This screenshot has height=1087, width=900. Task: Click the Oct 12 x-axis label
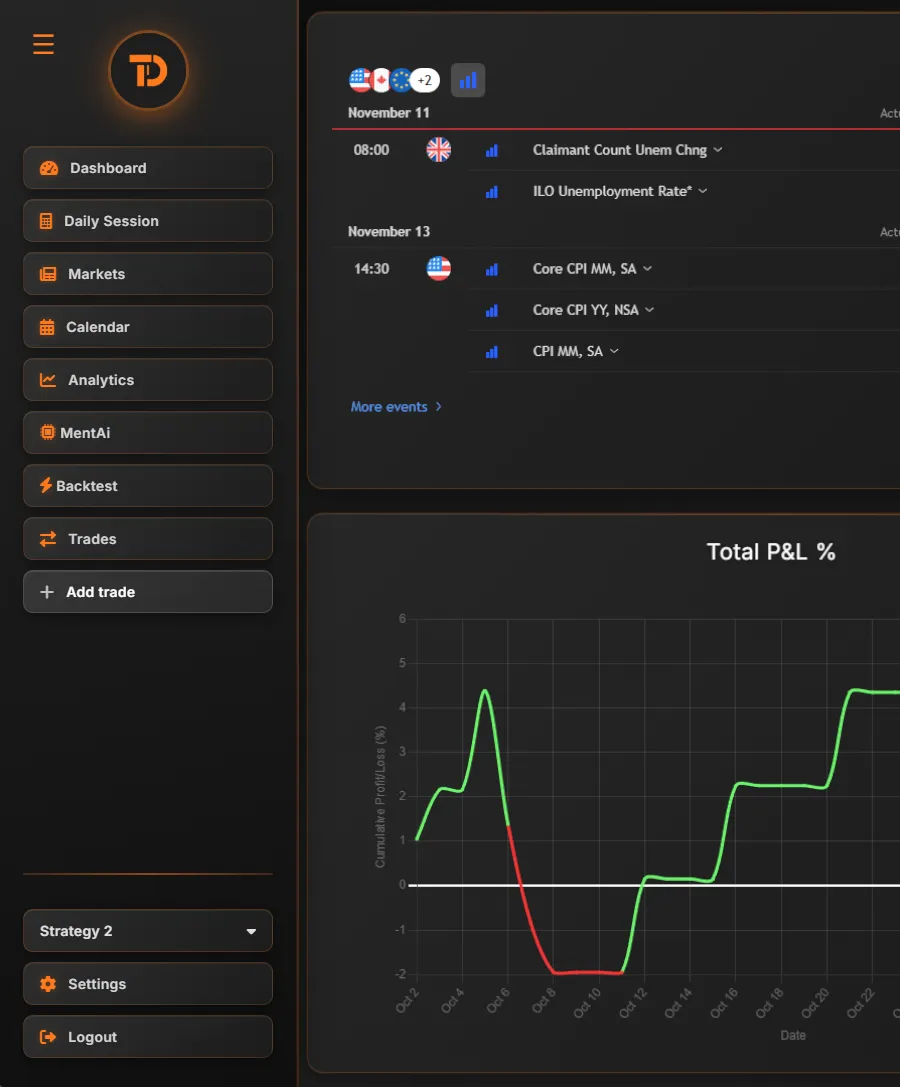coord(632,1003)
